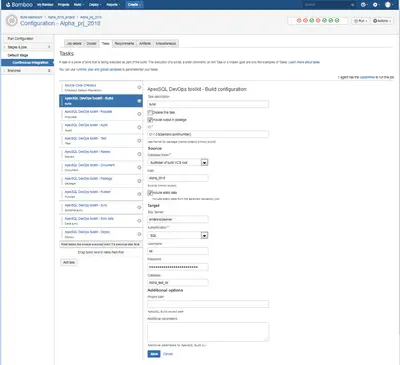Image resolution: width=400 pixels, height=365 pixels.
Task: Click circle icon on Package task row
Action: pyautogui.click(x=139, y=181)
